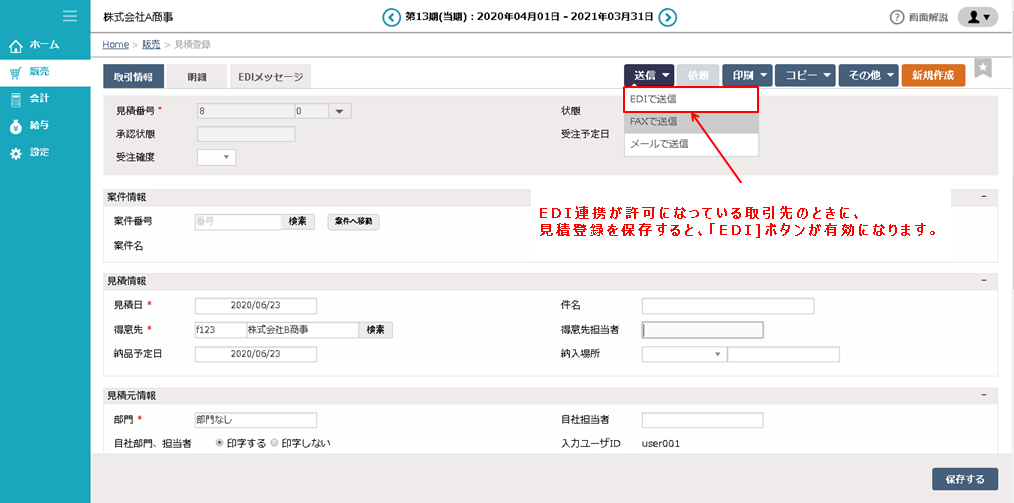Viewport: 1014px width, 503px height.
Task: Select the 印字する radio button
Action: coord(221,442)
